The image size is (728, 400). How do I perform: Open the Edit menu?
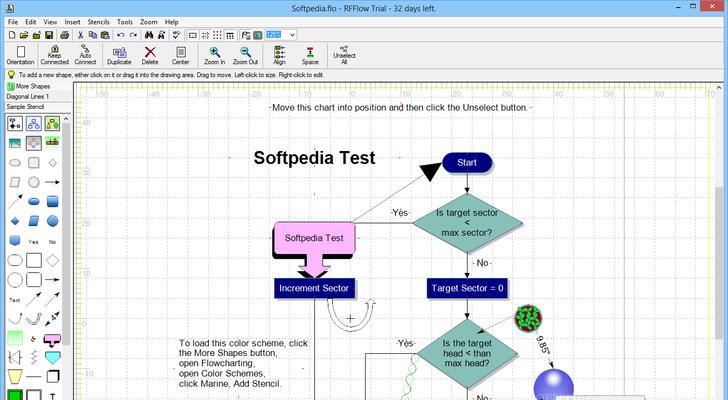pos(31,22)
